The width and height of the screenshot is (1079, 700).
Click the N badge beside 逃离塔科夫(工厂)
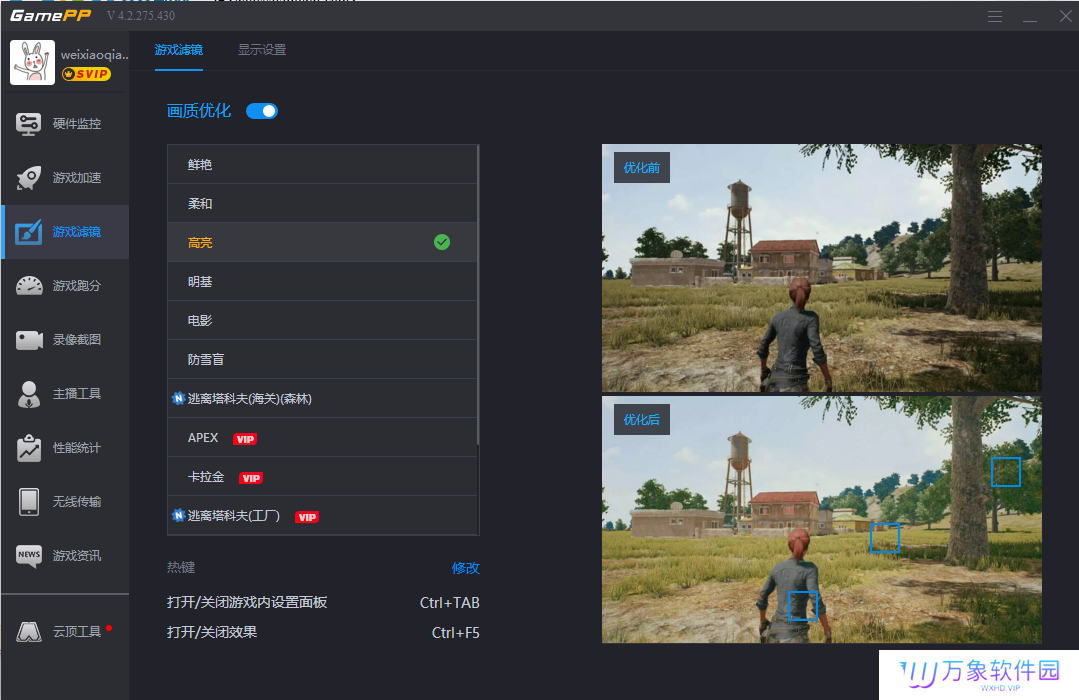coord(178,516)
